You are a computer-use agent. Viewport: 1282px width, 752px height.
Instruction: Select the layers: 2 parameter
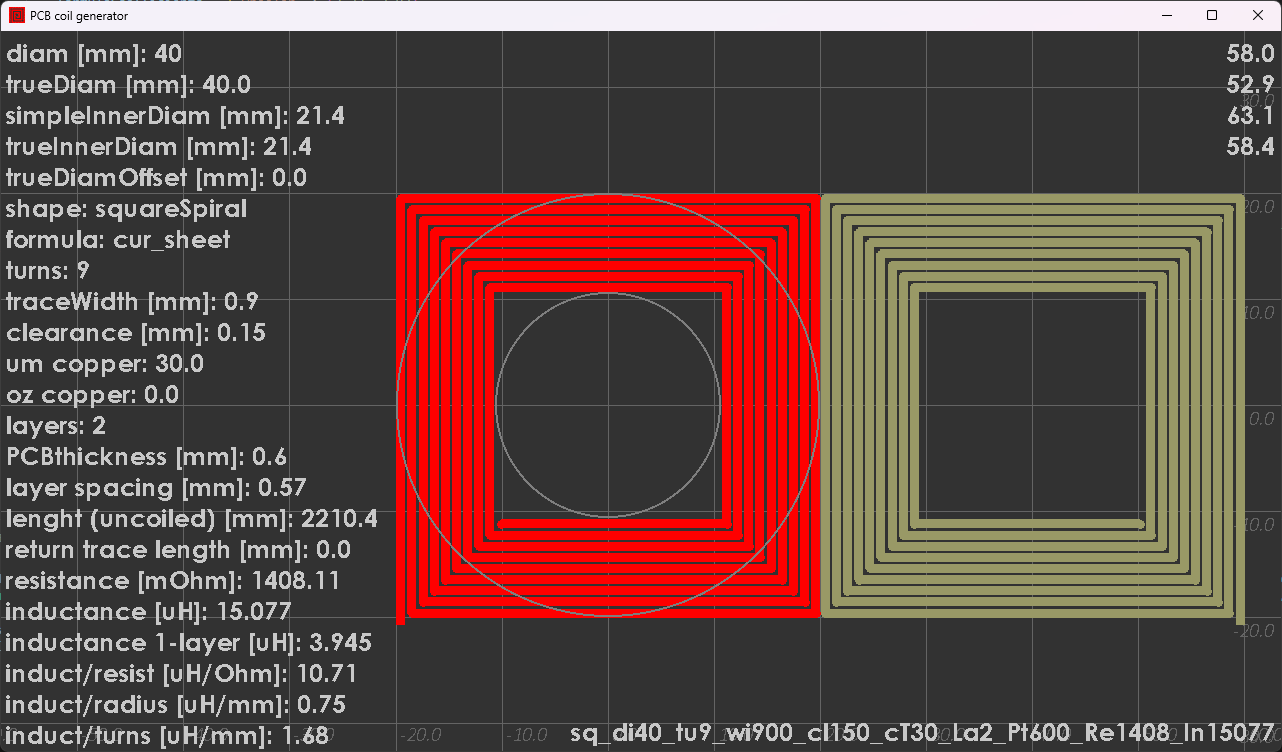[x=56, y=426]
